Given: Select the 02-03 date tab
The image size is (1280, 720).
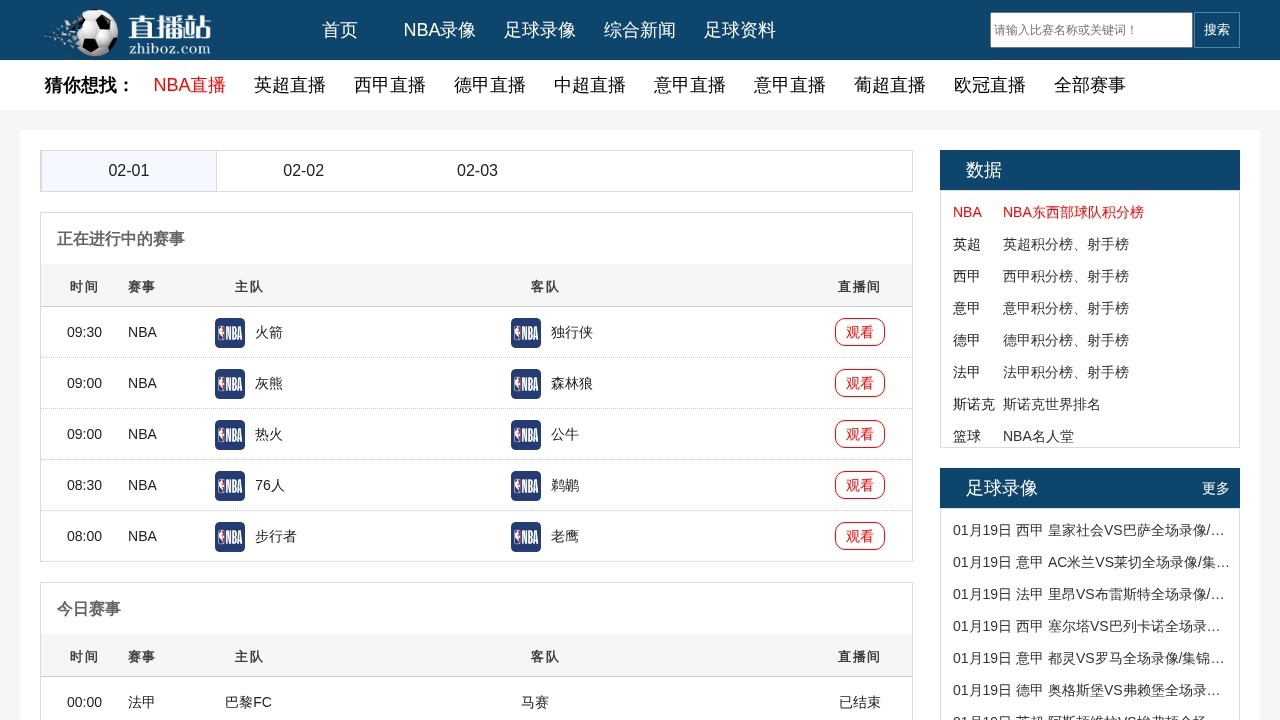Looking at the screenshot, I should [477, 171].
